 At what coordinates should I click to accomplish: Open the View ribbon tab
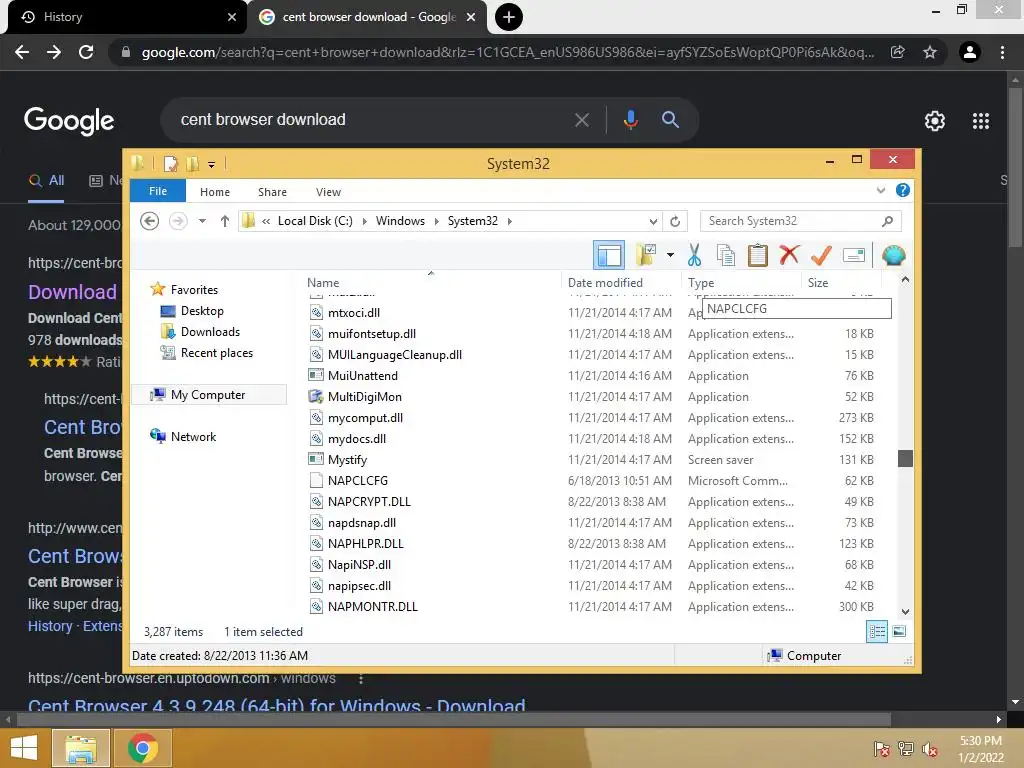328,192
